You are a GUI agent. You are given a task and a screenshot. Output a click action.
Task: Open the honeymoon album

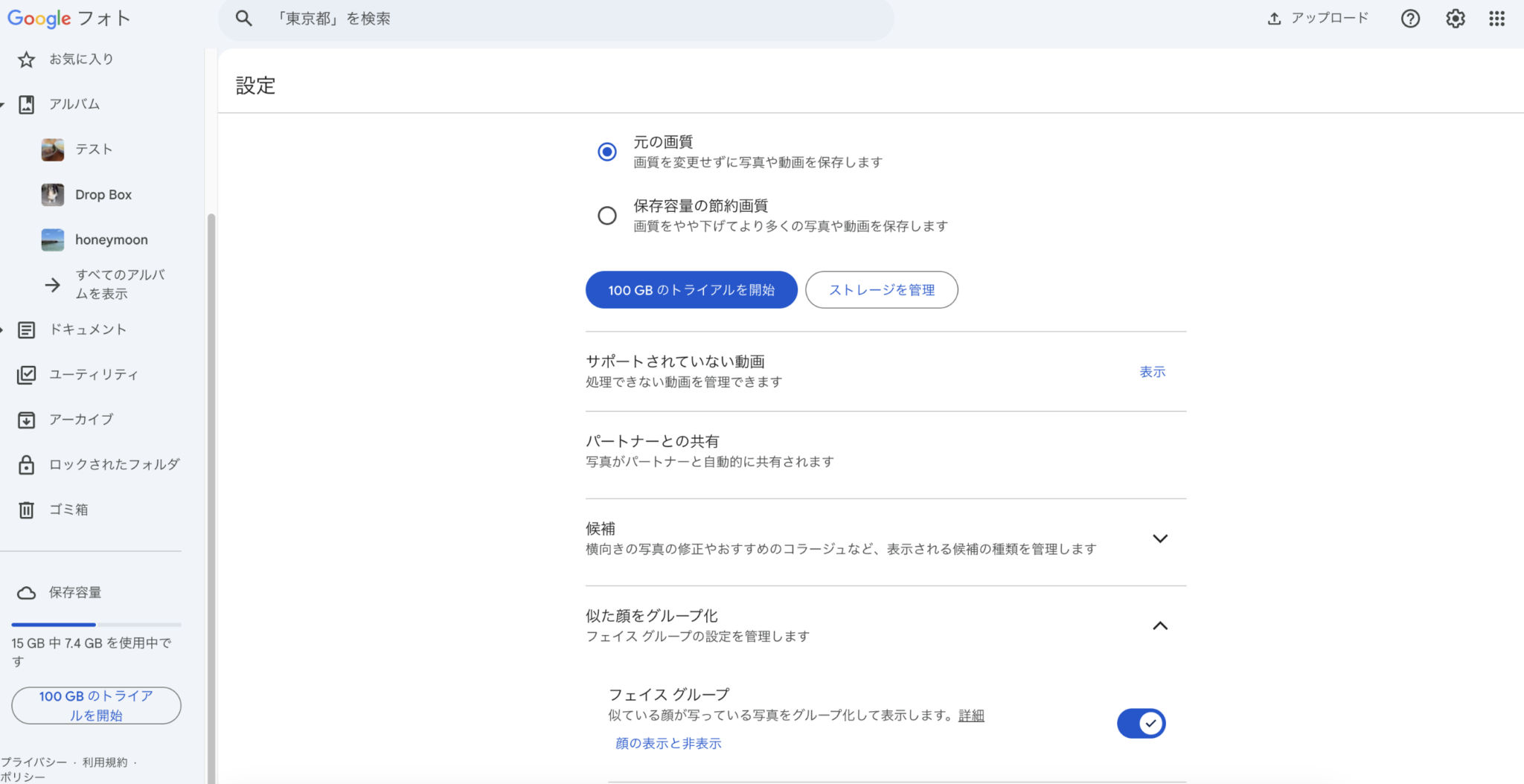pyautogui.click(x=111, y=240)
